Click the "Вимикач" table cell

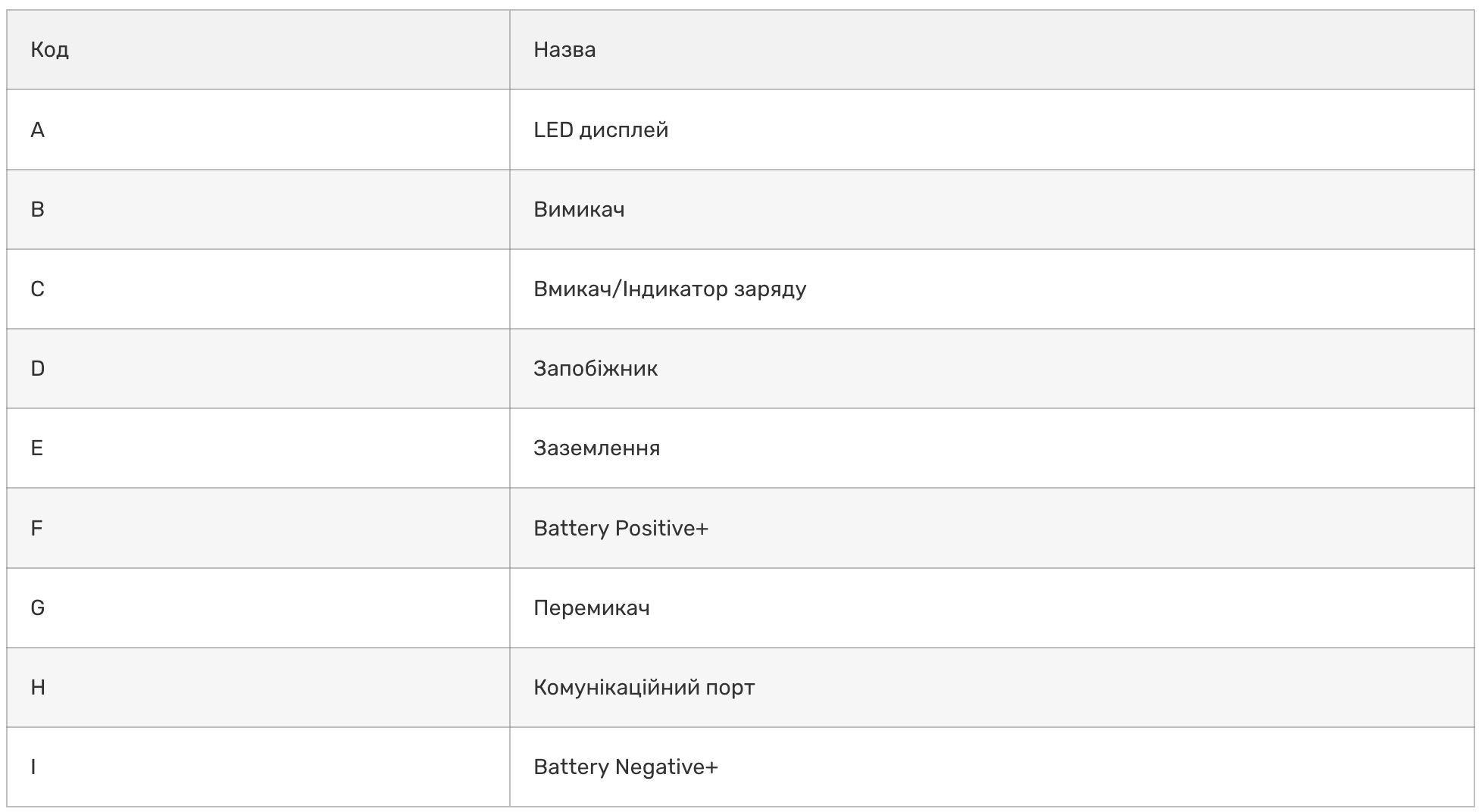(579, 210)
